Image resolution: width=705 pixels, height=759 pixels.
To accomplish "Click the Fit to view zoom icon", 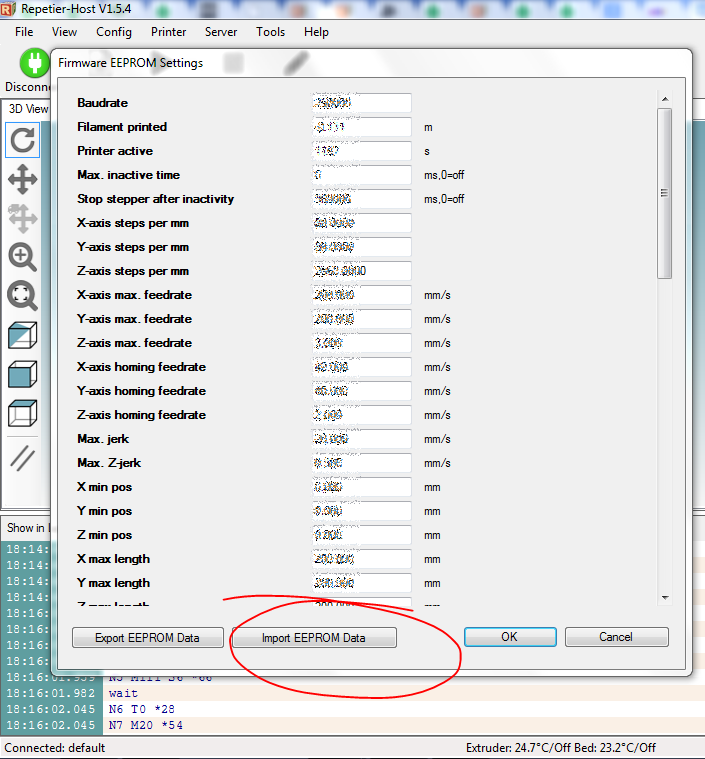I will pyautogui.click(x=22, y=295).
